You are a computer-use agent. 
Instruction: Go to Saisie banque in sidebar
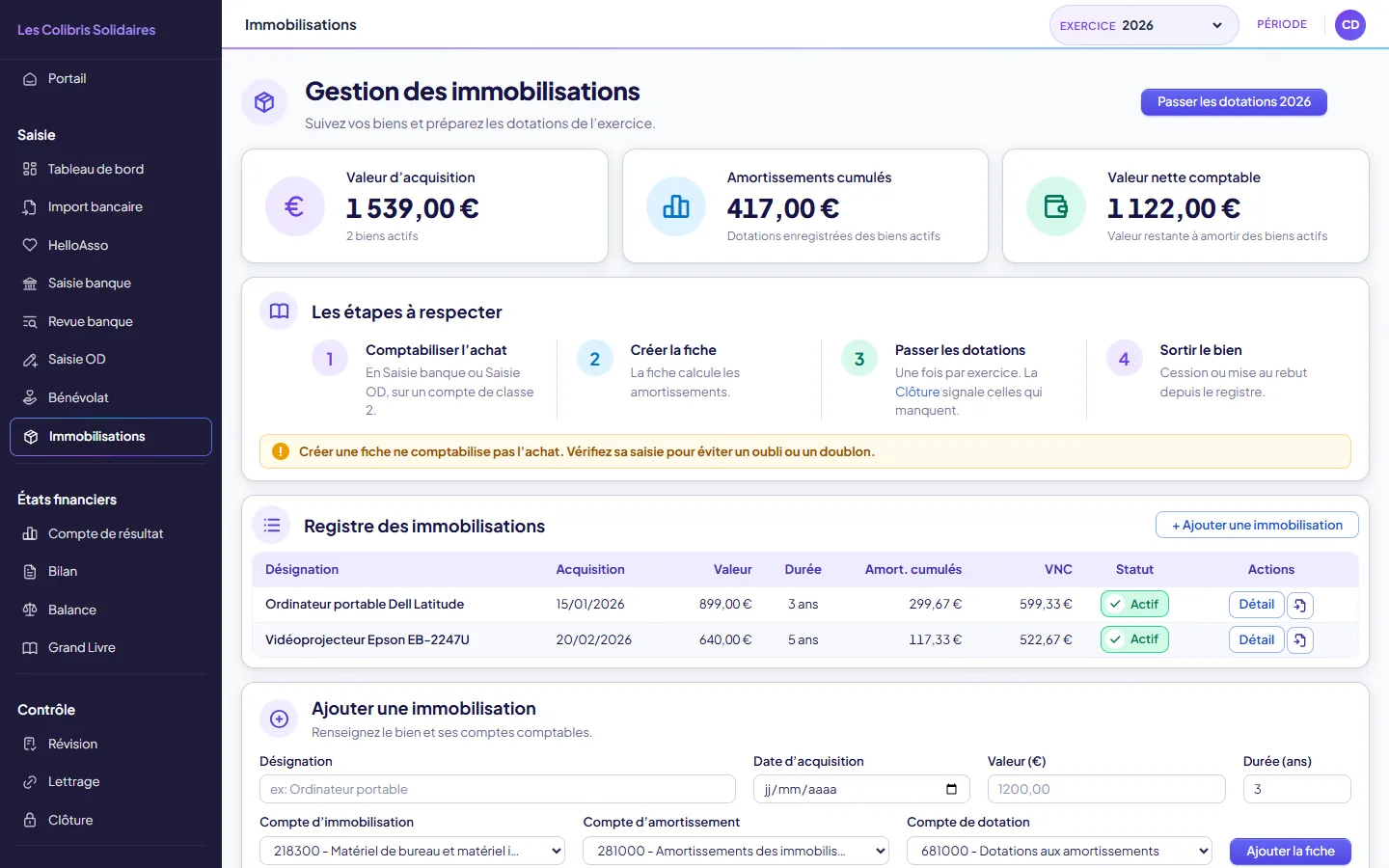(x=111, y=284)
